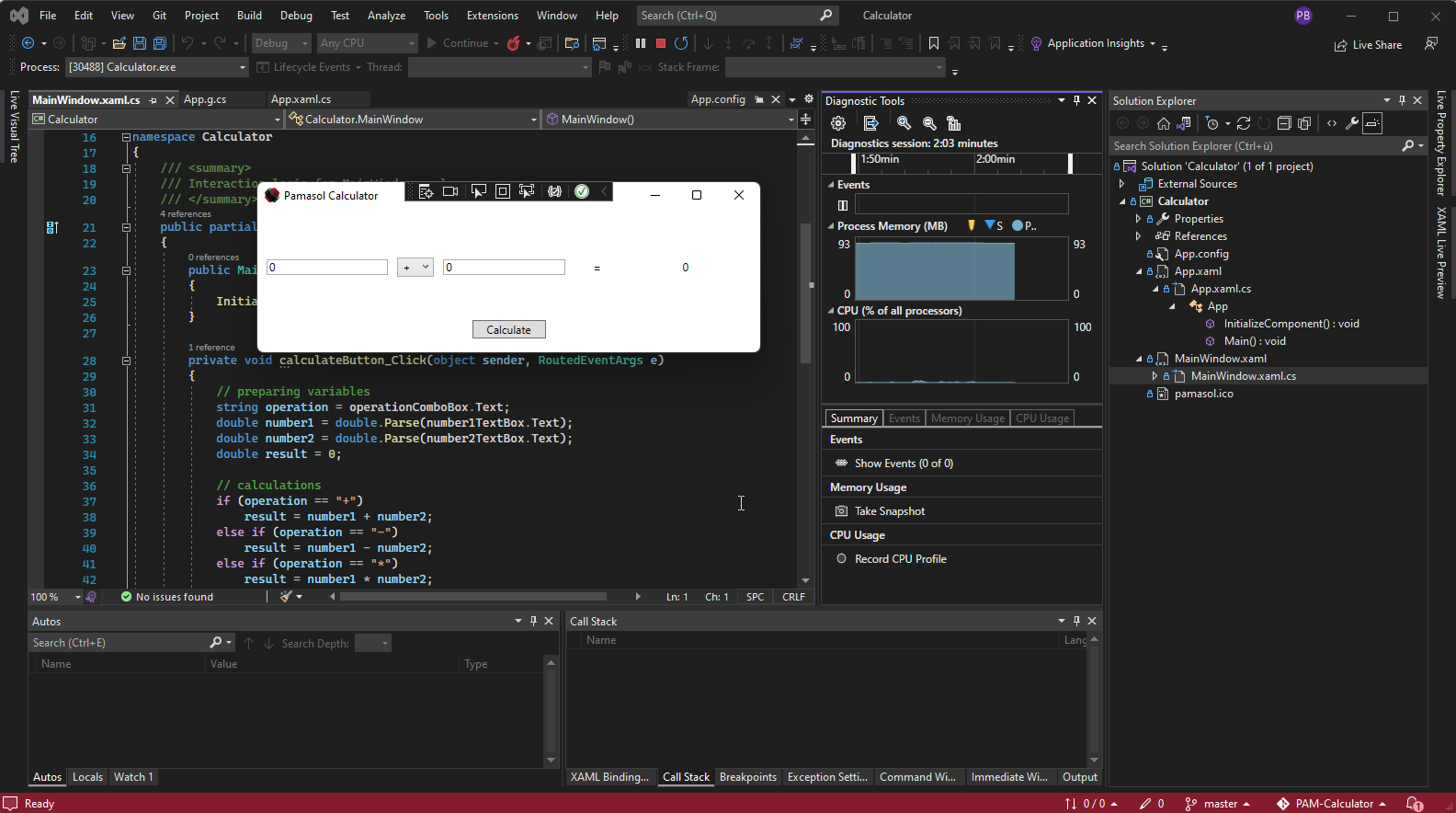Image resolution: width=1456 pixels, height=813 pixels.
Task: Click the master branch indicator in status bar
Action: click(x=1217, y=804)
